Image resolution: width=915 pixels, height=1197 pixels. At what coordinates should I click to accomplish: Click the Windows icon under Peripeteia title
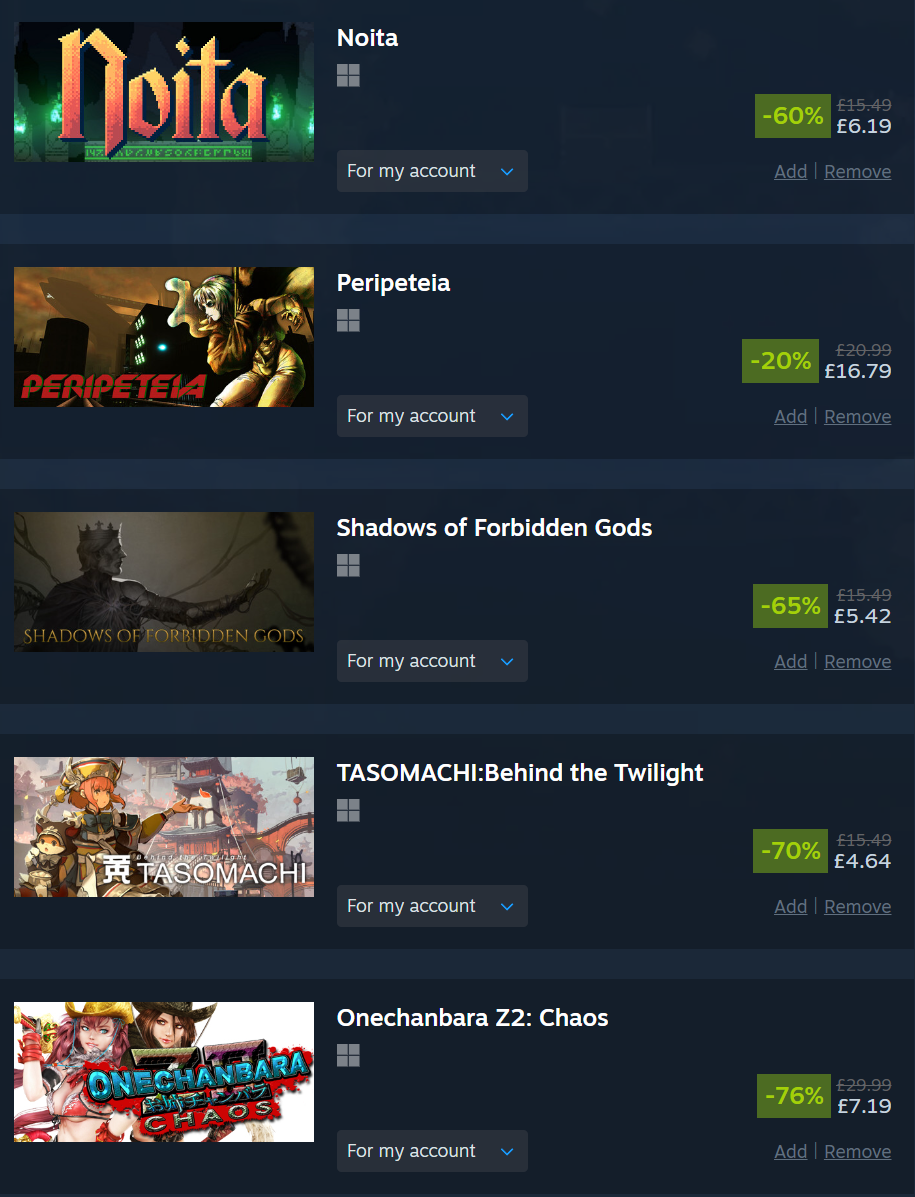pos(348,321)
